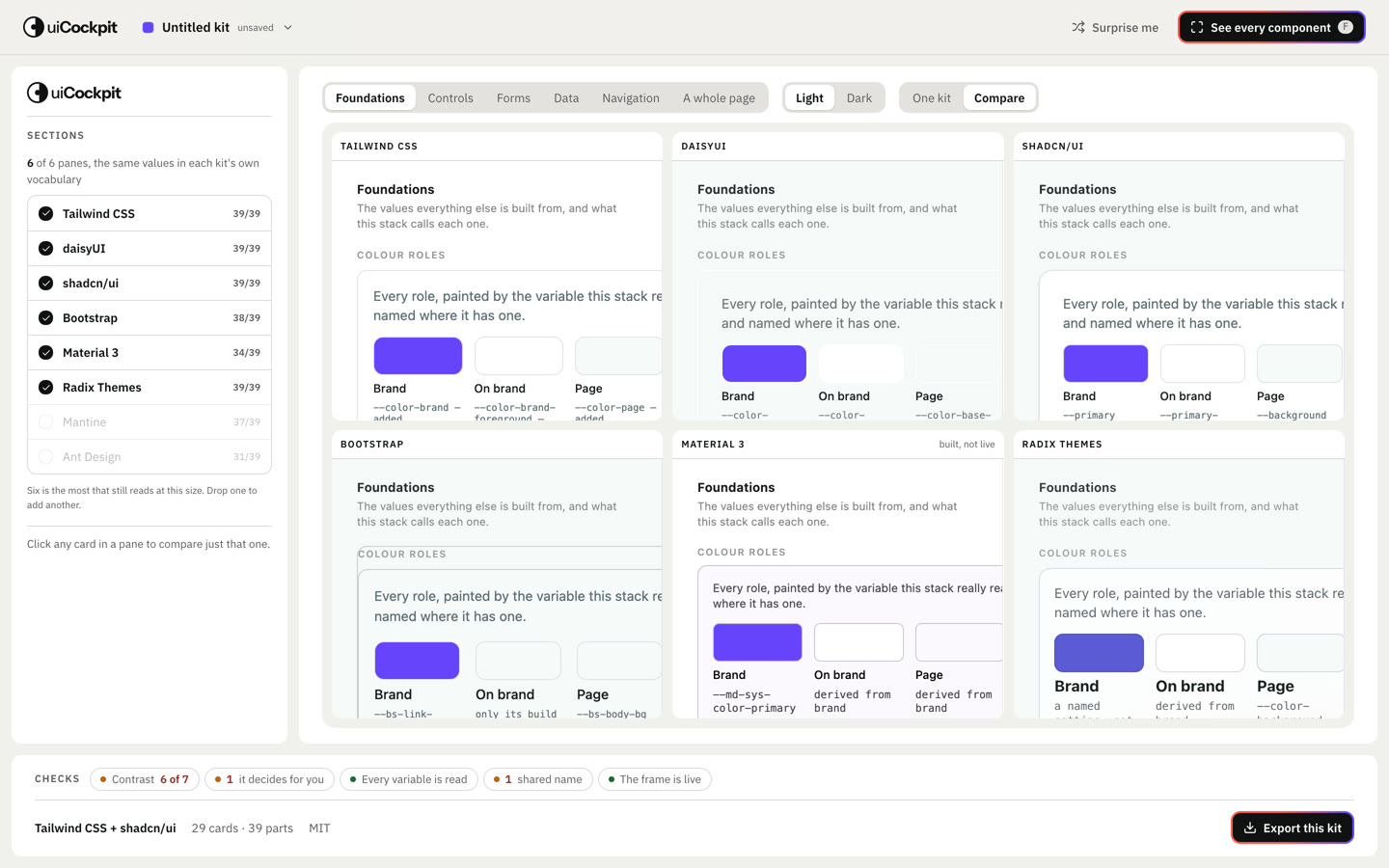Click Bootstrap count '38/39'
This screenshot has width=1389, height=868.
(x=247, y=318)
